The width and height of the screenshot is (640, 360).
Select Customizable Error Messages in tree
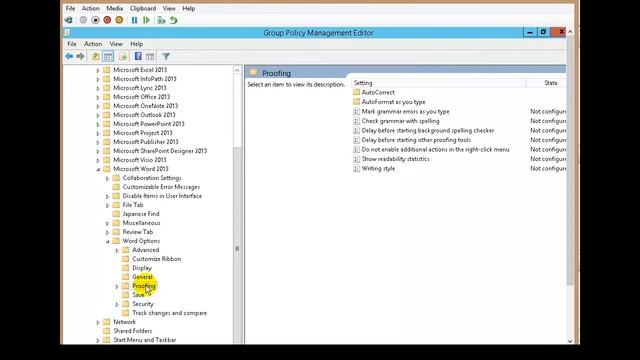pos(161,187)
